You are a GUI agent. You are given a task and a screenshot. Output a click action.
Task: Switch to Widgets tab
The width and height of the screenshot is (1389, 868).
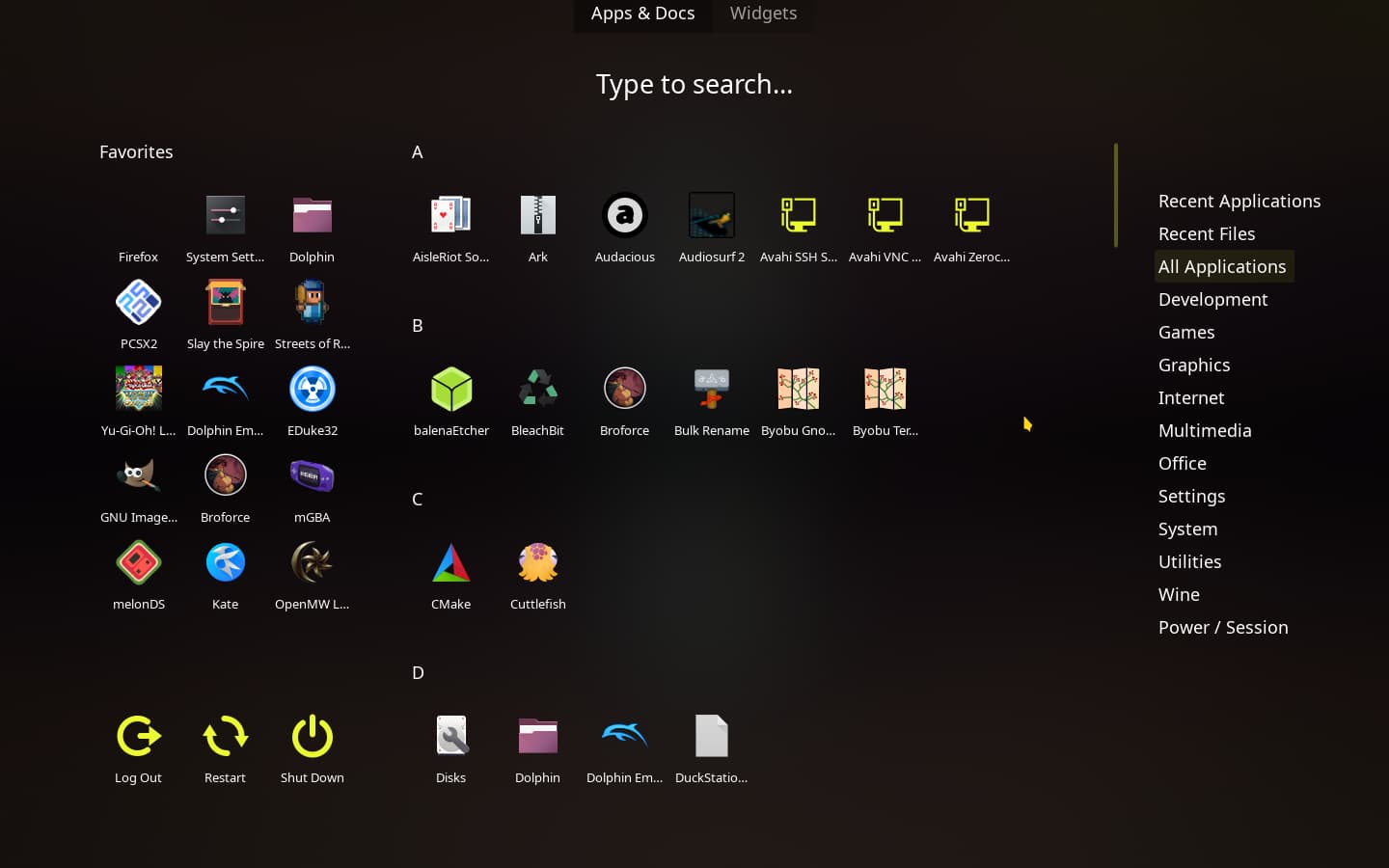pyautogui.click(x=763, y=14)
